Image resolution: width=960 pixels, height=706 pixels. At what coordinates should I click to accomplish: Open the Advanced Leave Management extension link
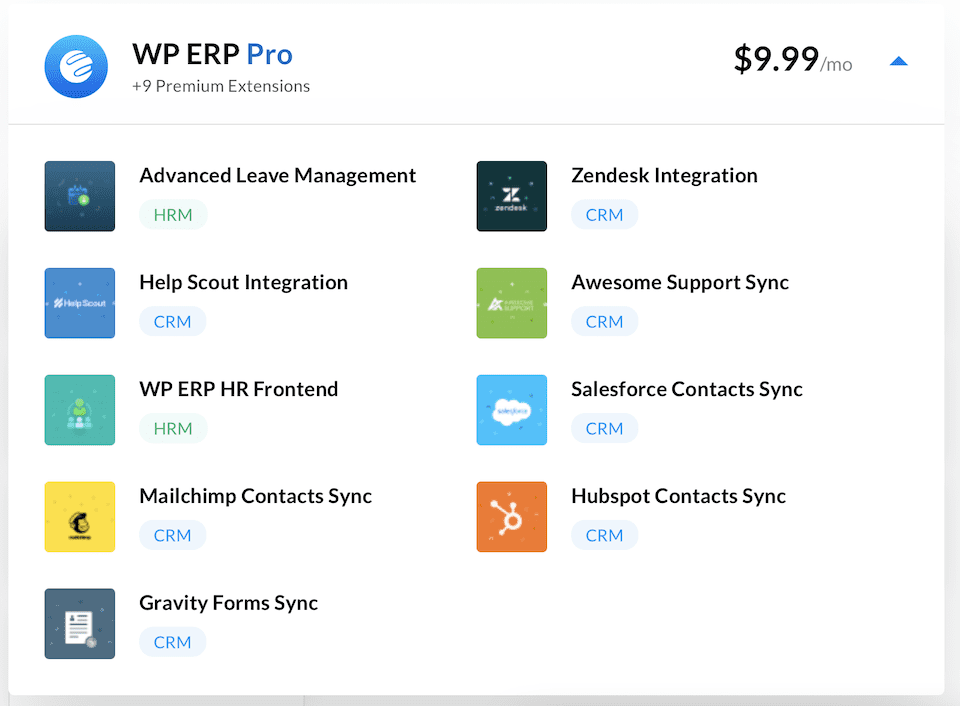click(x=277, y=175)
